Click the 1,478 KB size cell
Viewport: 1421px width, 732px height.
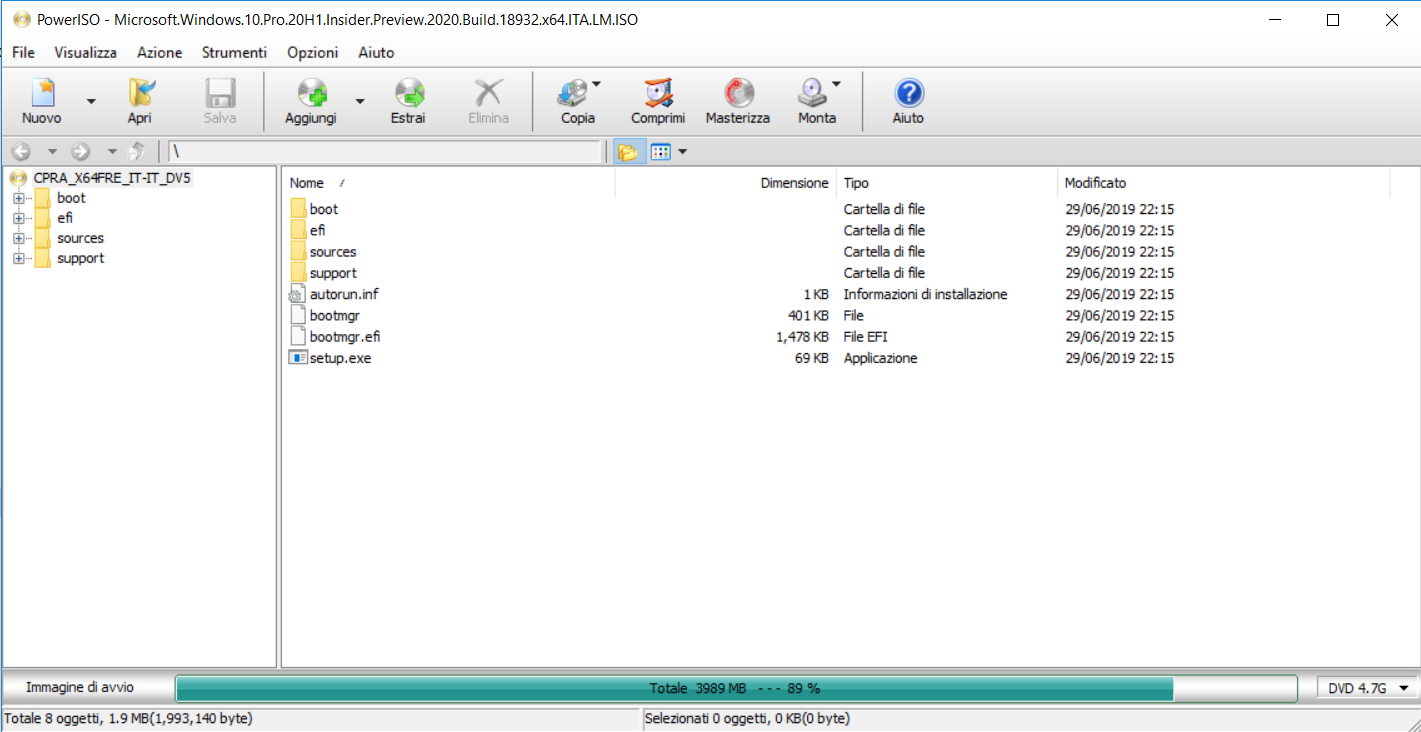pyautogui.click(x=802, y=337)
